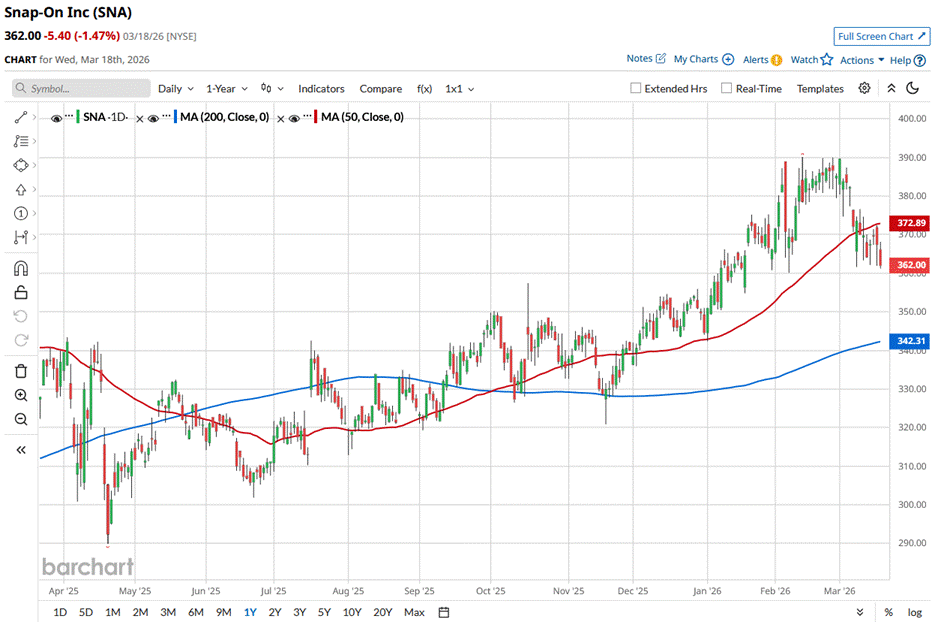The width and height of the screenshot is (935, 622).
Task: Zoom in on the chart
Action: [x=21, y=395]
